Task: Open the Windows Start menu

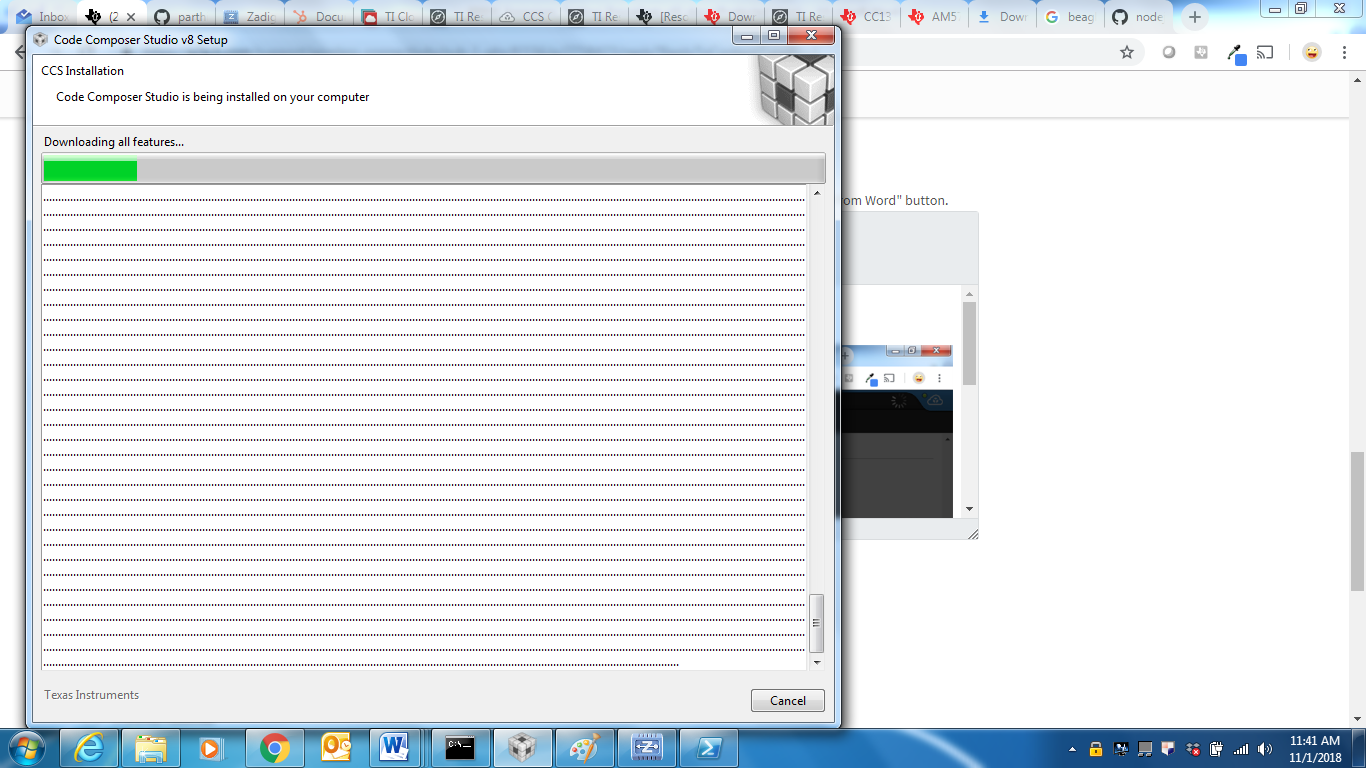Action: coord(25,748)
